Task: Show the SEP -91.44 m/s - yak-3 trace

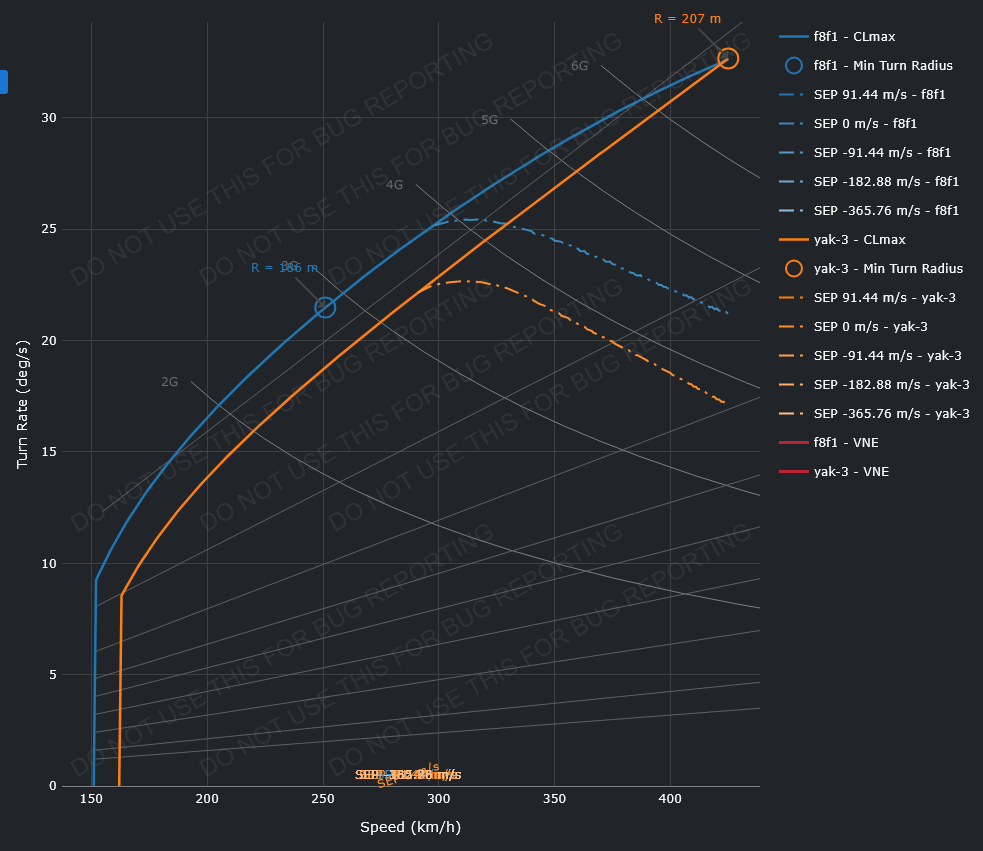Action: click(x=887, y=356)
